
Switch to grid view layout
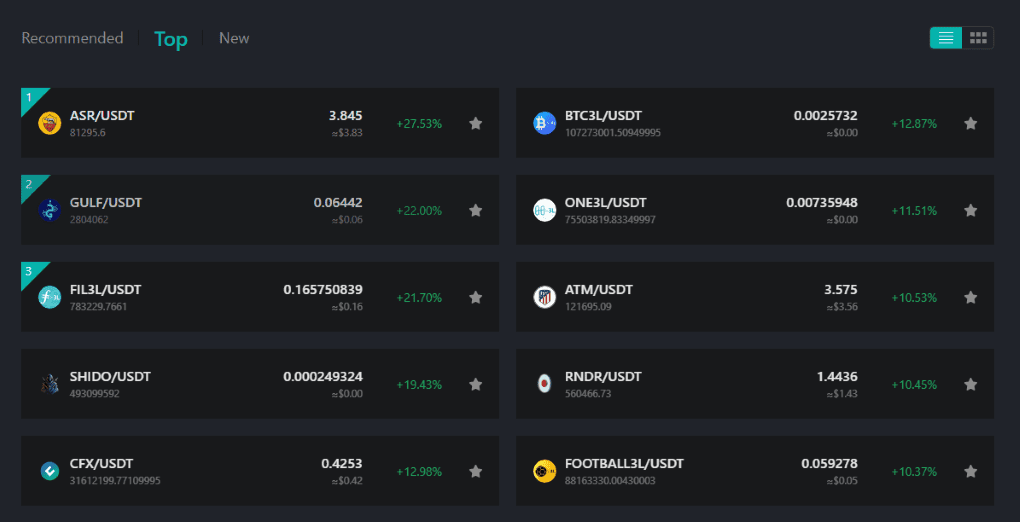(x=978, y=38)
